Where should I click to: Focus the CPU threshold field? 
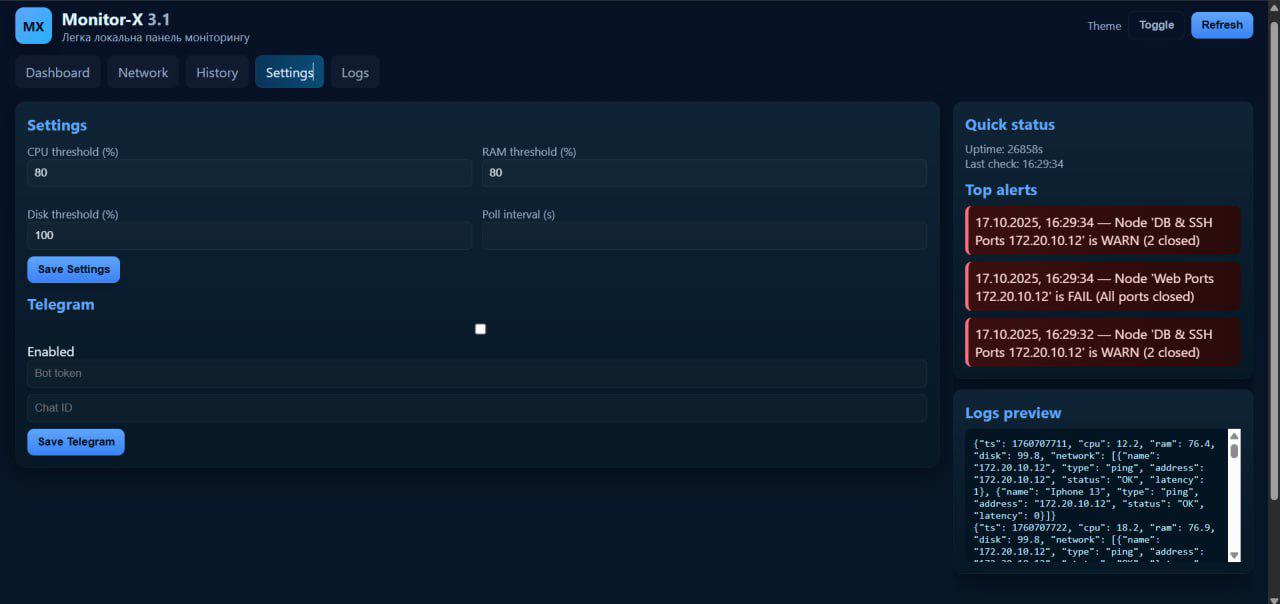249,173
